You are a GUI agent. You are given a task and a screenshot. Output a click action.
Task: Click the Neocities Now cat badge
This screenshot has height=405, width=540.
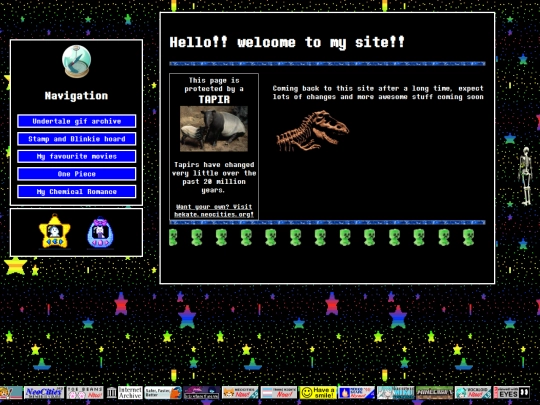click(240, 393)
